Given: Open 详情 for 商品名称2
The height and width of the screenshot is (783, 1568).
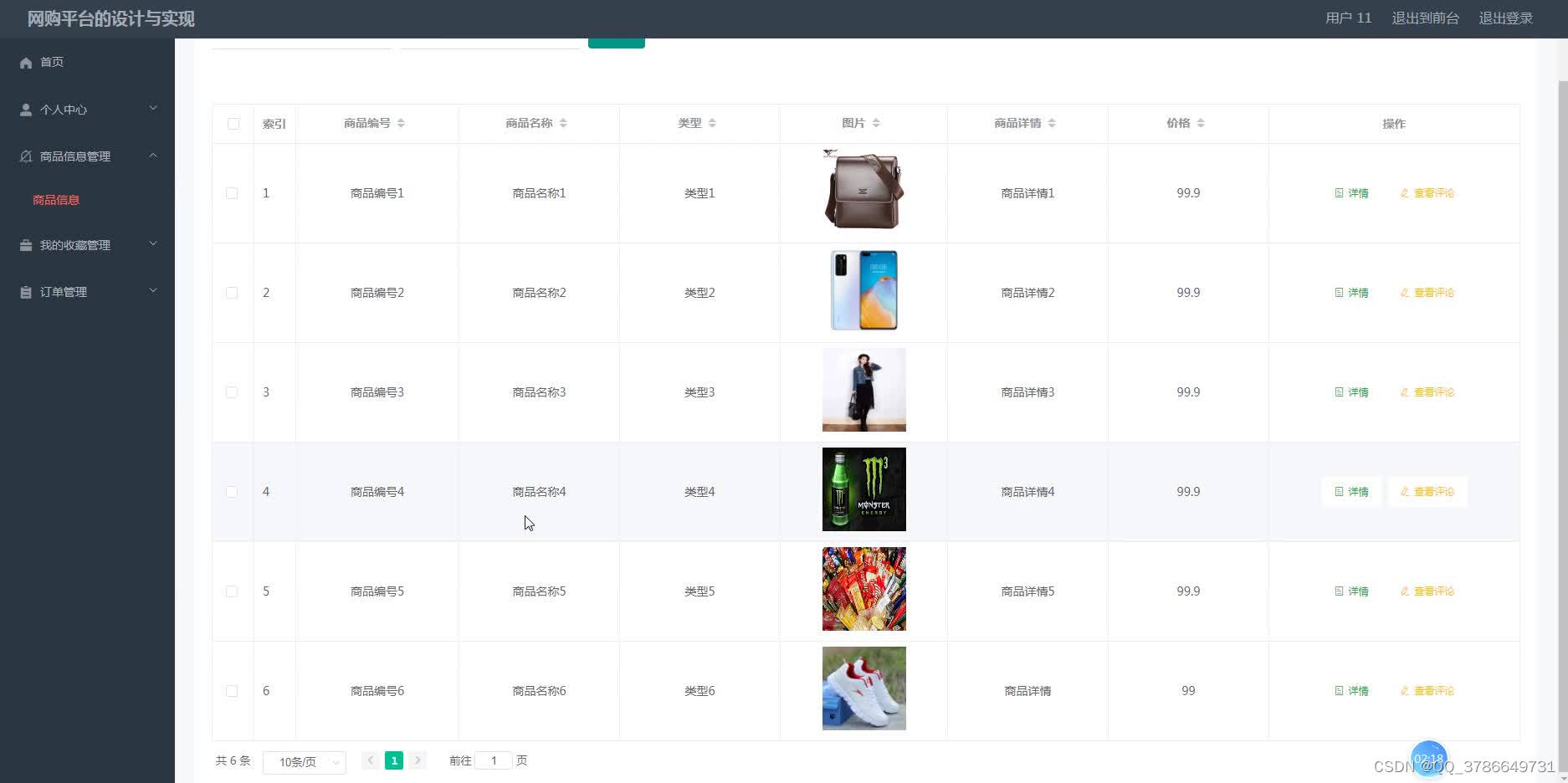Looking at the screenshot, I should coord(1351,293).
